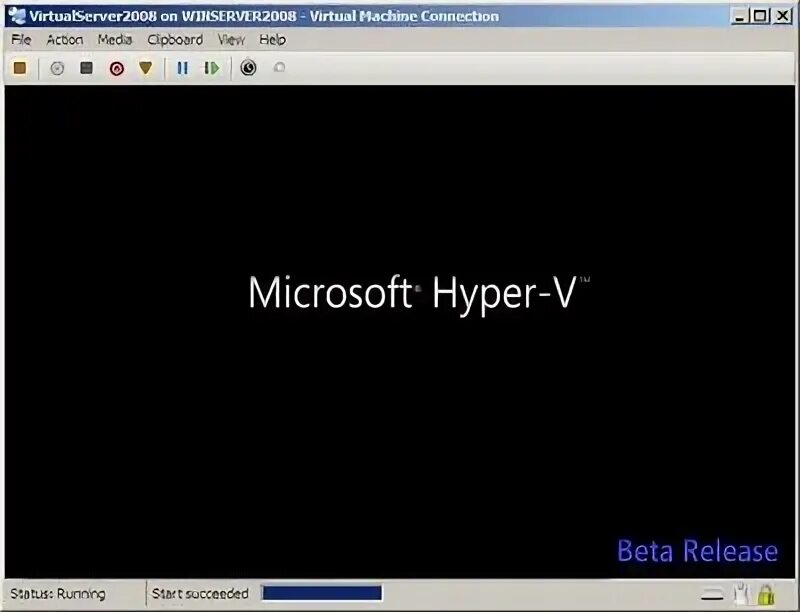Click the app icon in title bar
This screenshot has width=800, height=612.
pos(18,16)
